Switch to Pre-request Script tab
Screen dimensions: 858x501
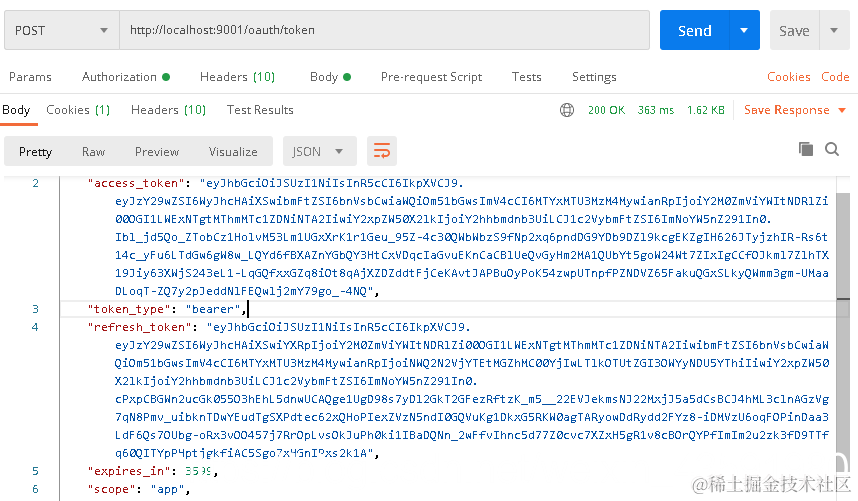pyautogui.click(x=431, y=77)
